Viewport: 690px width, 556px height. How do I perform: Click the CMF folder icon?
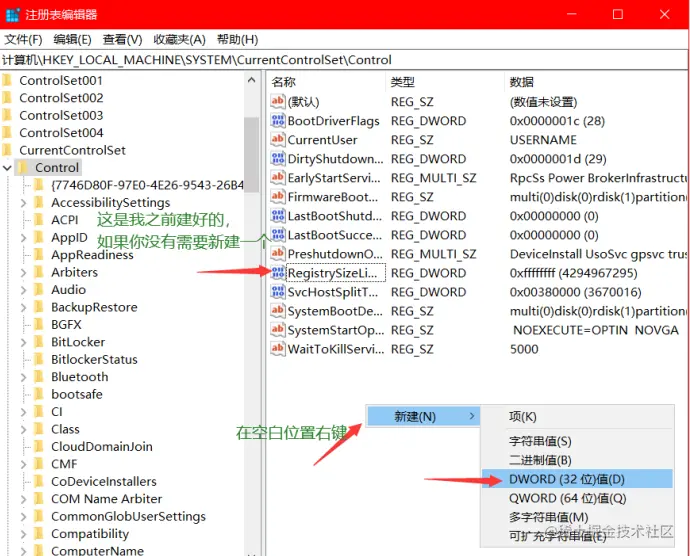(39, 464)
